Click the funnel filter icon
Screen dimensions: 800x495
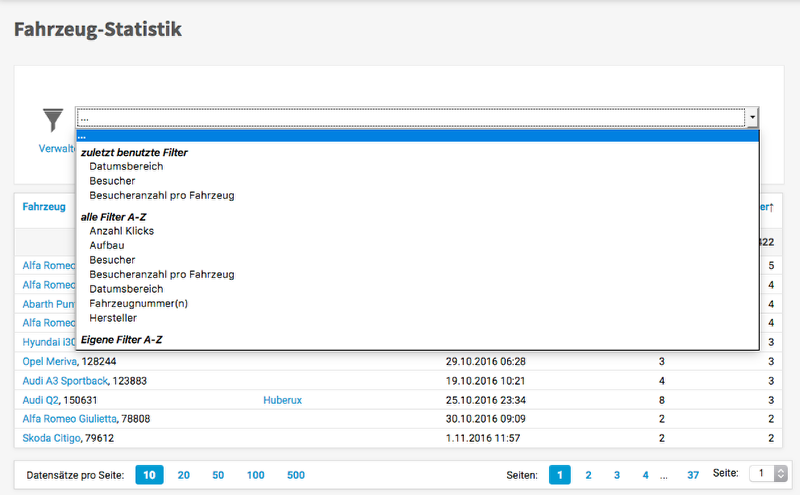tap(52, 120)
